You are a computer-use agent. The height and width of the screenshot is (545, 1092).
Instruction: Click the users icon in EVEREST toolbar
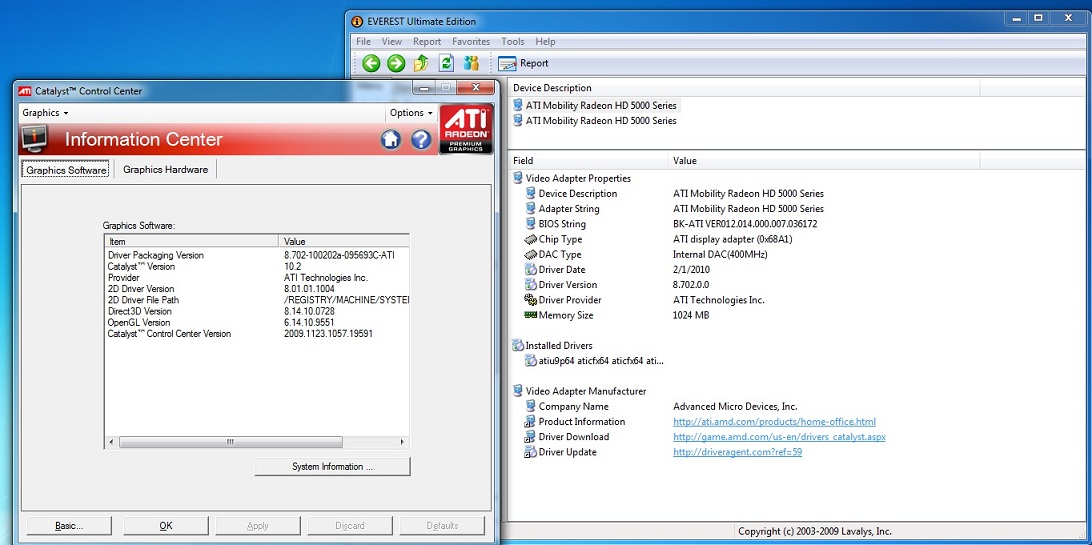(x=471, y=63)
